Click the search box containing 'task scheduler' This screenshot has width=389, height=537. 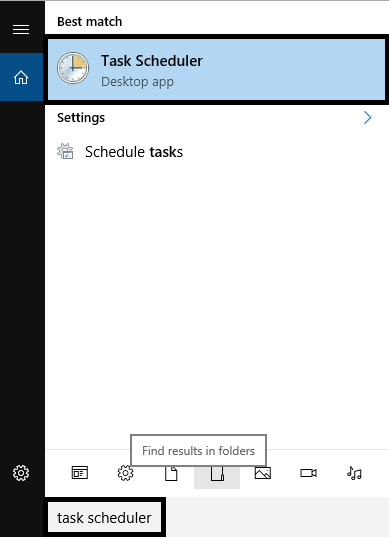coord(104,517)
